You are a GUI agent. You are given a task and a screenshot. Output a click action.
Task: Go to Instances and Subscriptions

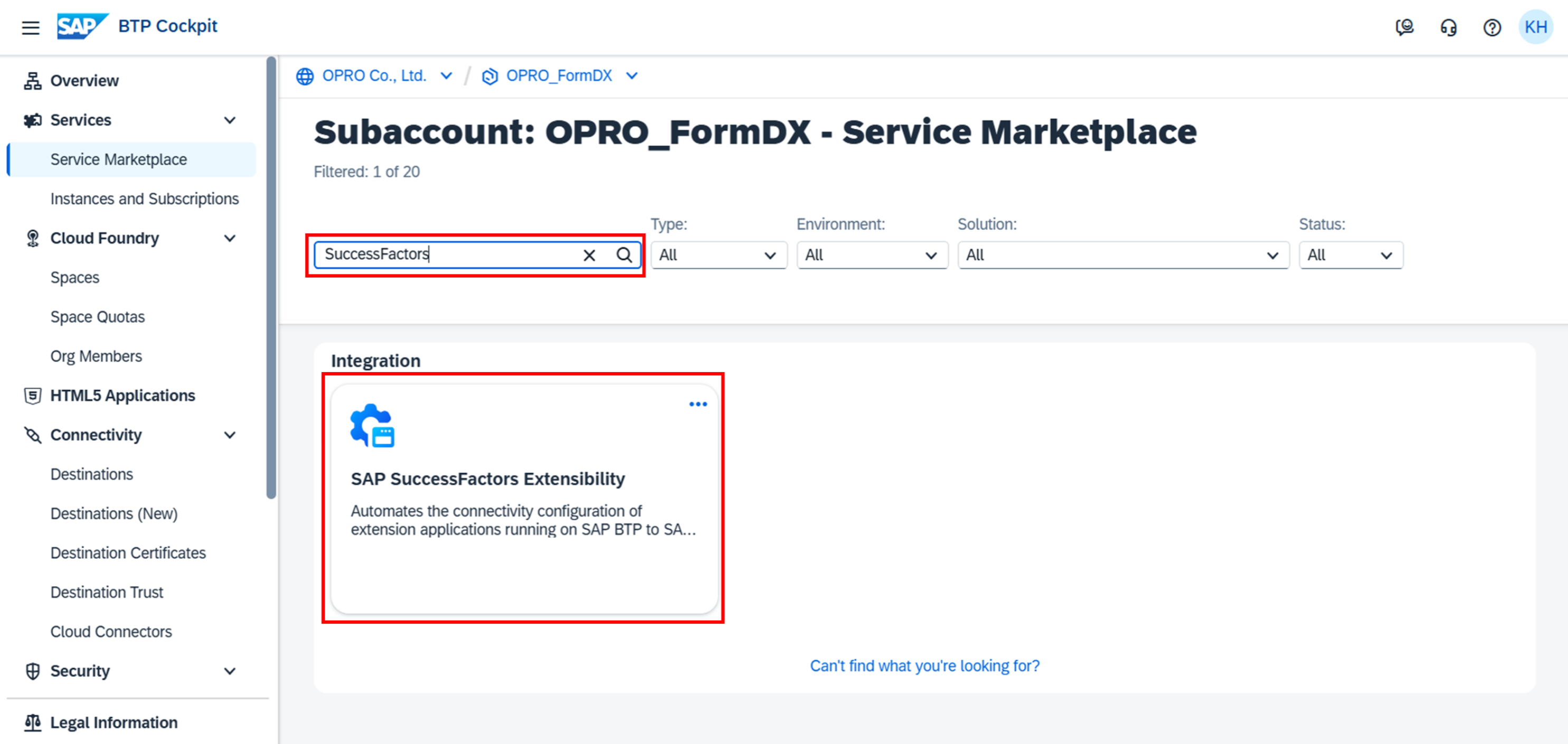144,199
